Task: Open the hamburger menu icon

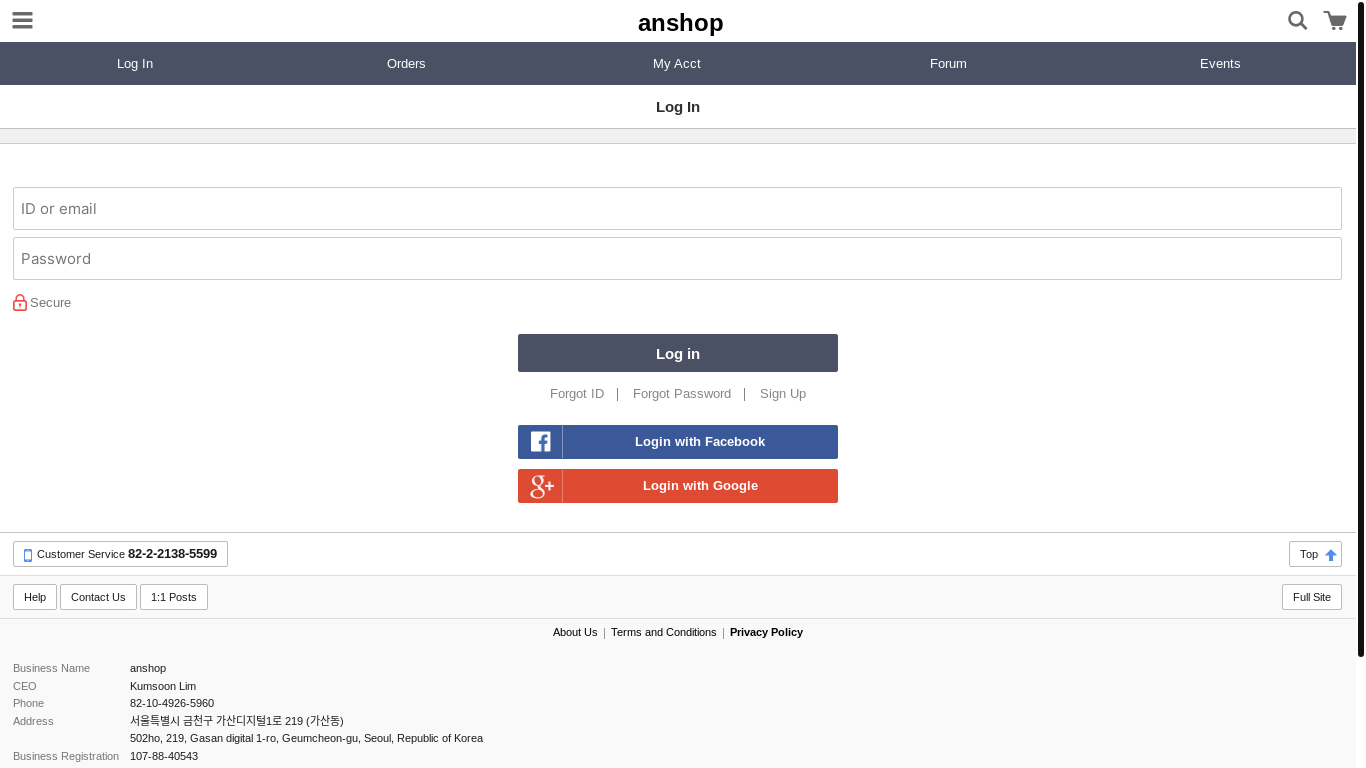Action: pyautogui.click(x=22, y=20)
